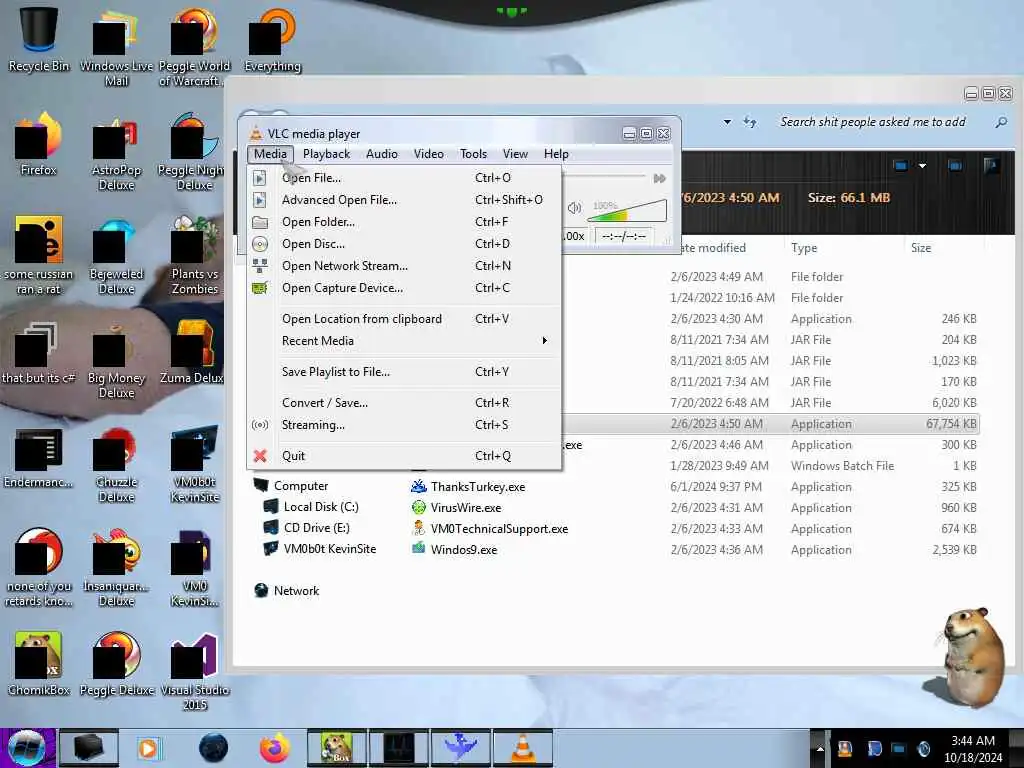Adjust the VLC volume slider
This screenshot has width=1024, height=768.
click(x=627, y=212)
